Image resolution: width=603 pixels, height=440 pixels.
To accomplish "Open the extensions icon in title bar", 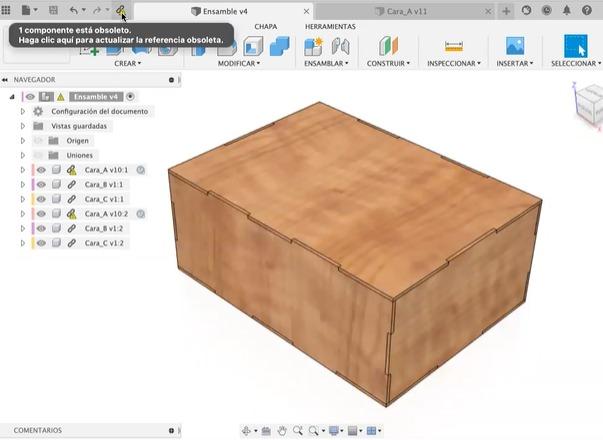I will 526,10.
